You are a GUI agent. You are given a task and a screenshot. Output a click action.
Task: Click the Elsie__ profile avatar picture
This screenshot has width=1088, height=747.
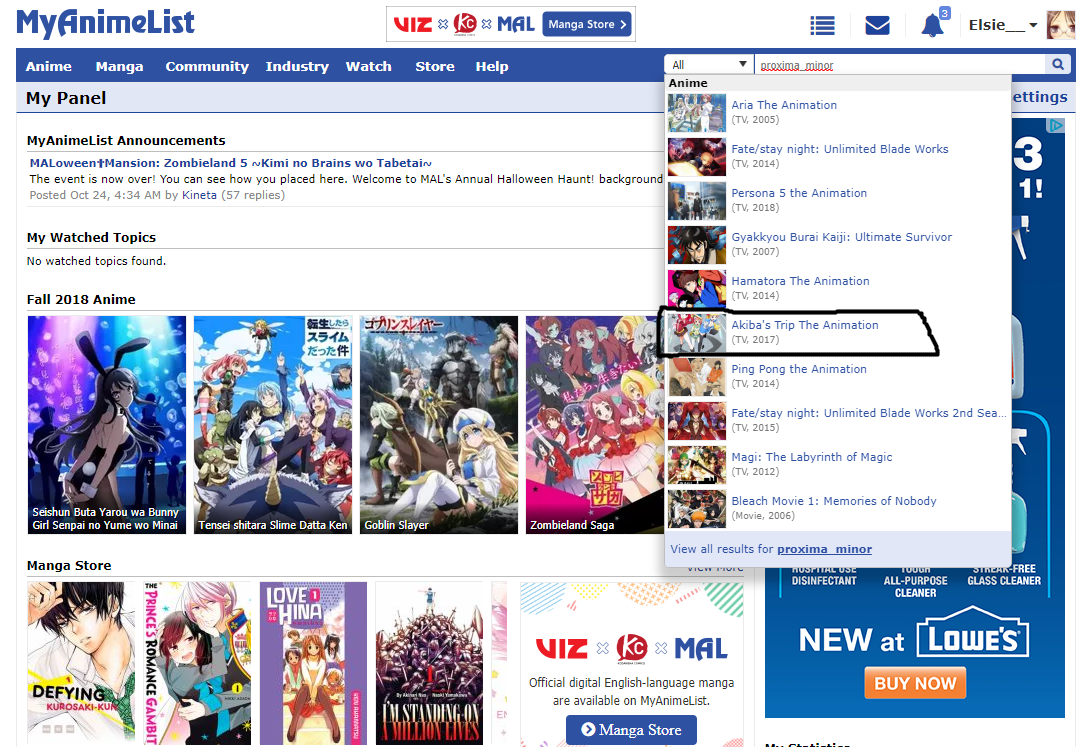pyautogui.click(x=1060, y=26)
